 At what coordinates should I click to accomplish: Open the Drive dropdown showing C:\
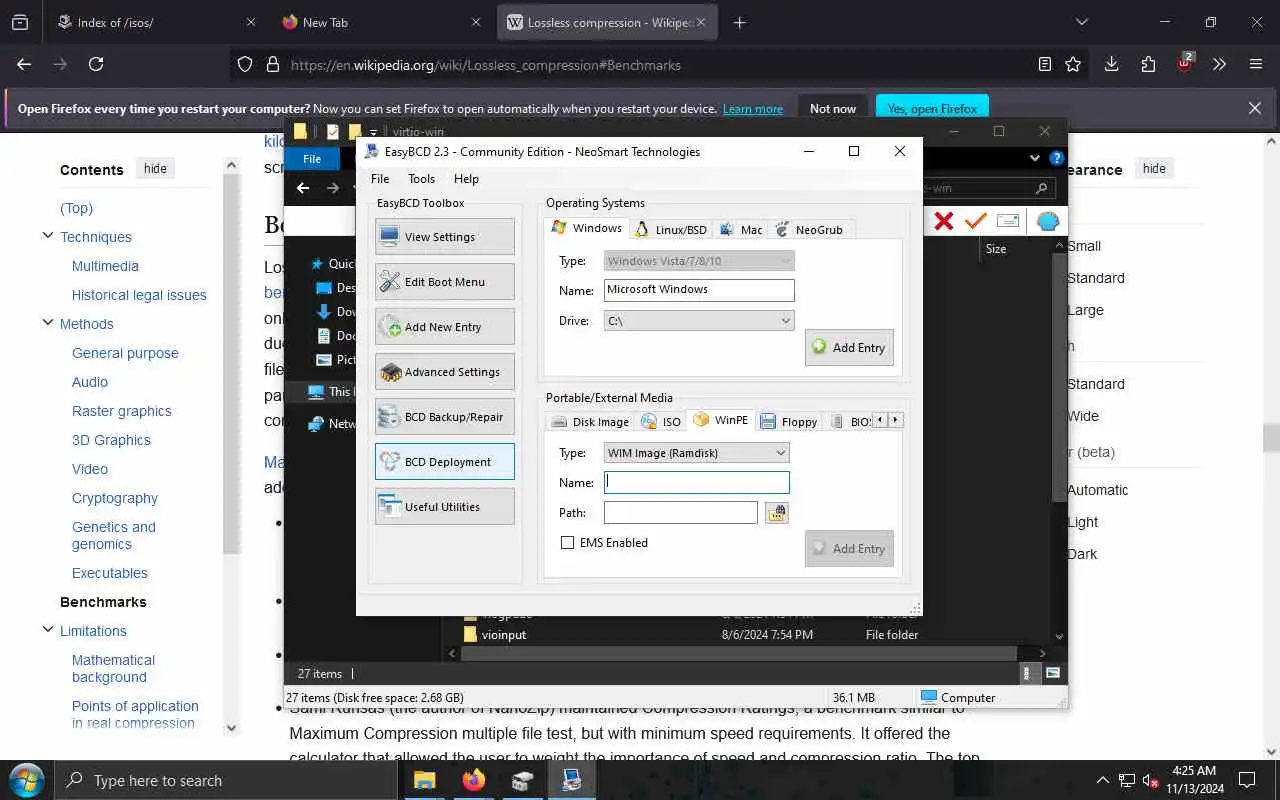(699, 321)
